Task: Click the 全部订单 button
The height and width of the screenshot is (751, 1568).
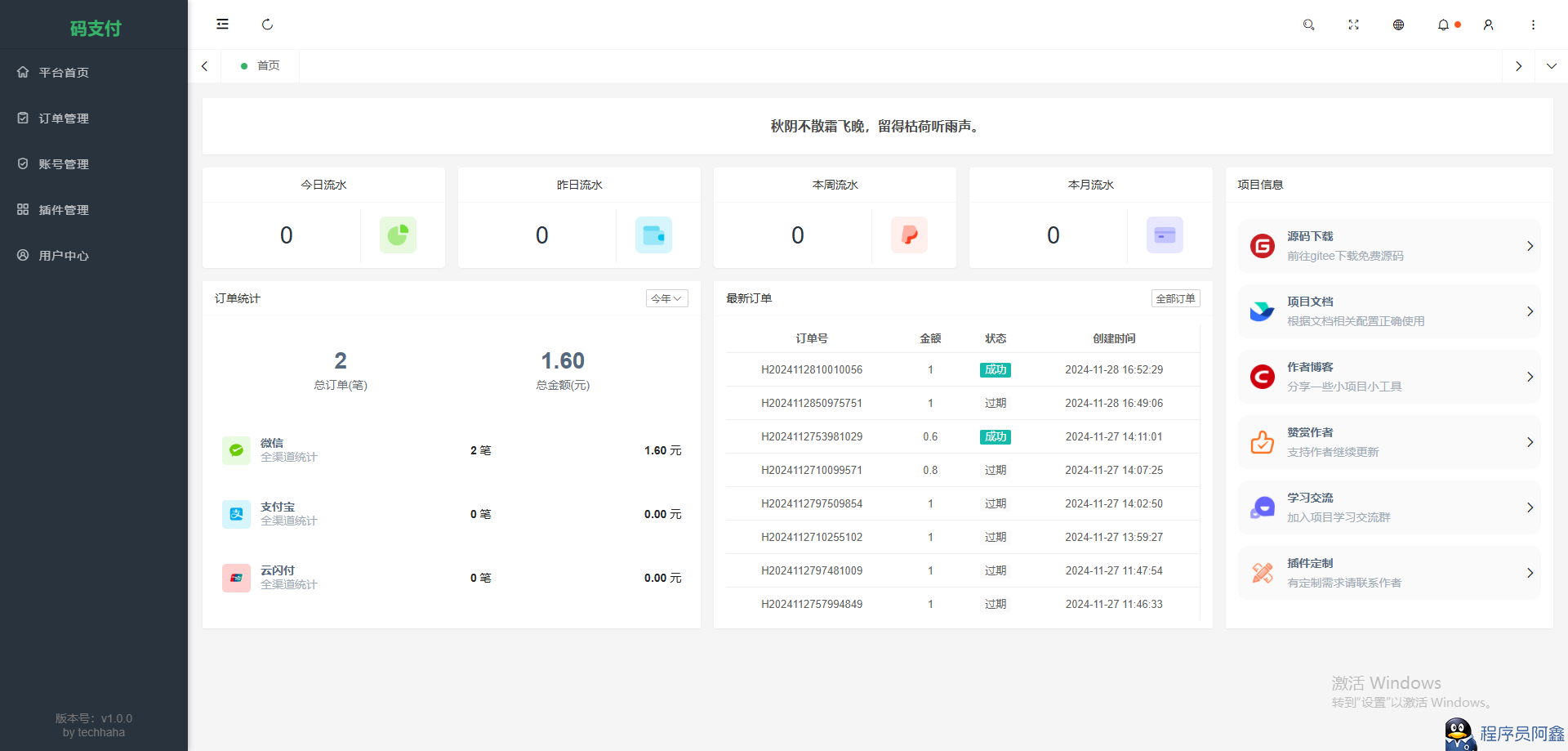Action: tap(1175, 298)
